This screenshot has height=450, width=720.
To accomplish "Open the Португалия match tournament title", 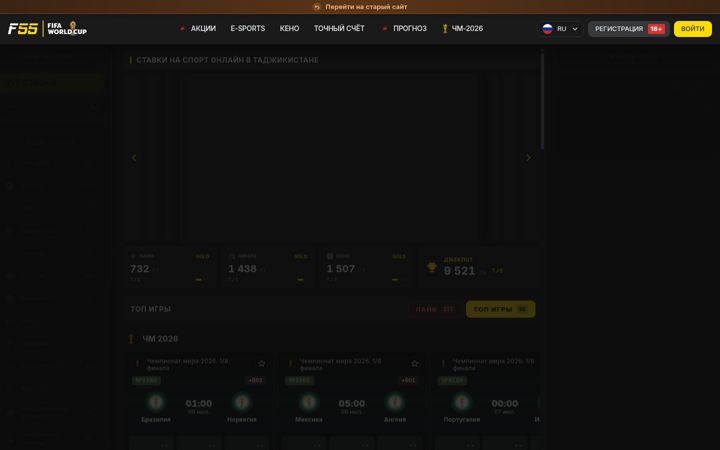I will click(493, 365).
